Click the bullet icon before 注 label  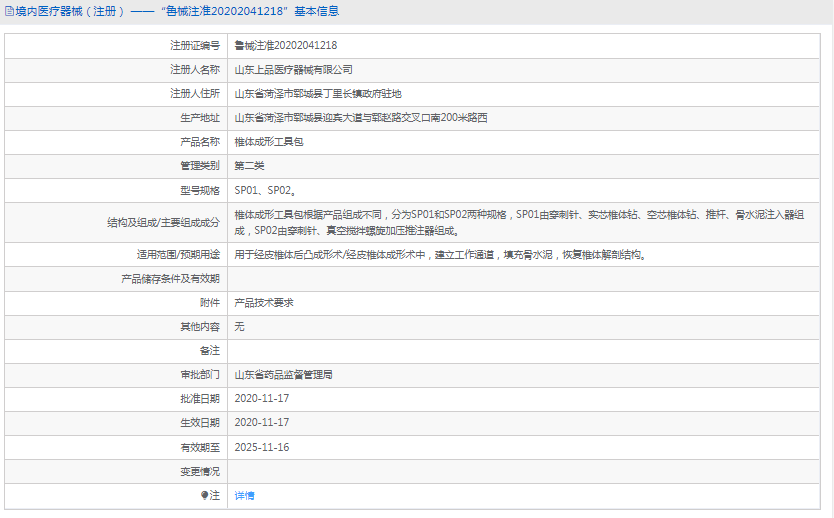point(204,495)
